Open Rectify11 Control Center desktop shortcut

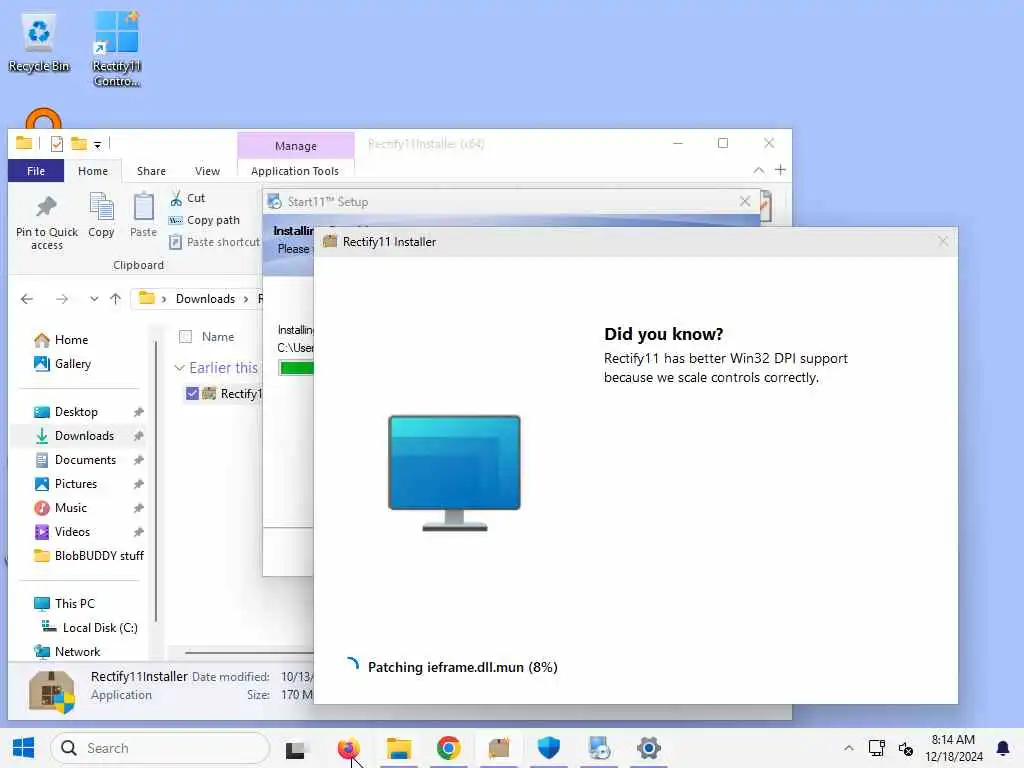coord(116,48)
